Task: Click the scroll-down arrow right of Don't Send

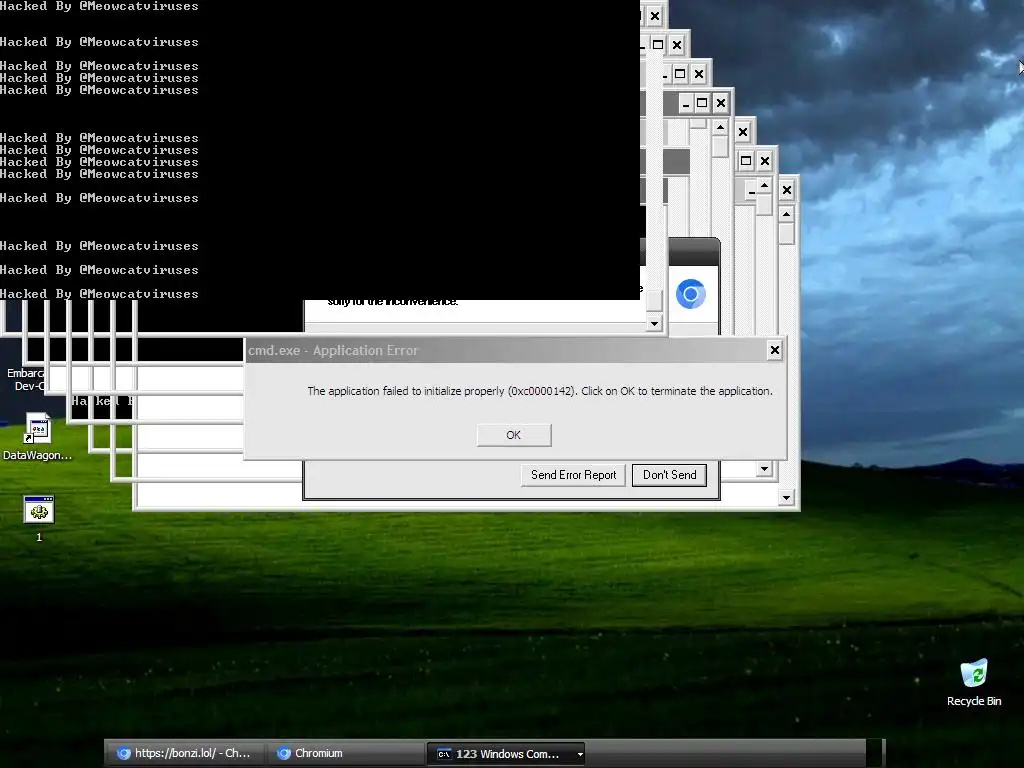Action: [764, 468]
